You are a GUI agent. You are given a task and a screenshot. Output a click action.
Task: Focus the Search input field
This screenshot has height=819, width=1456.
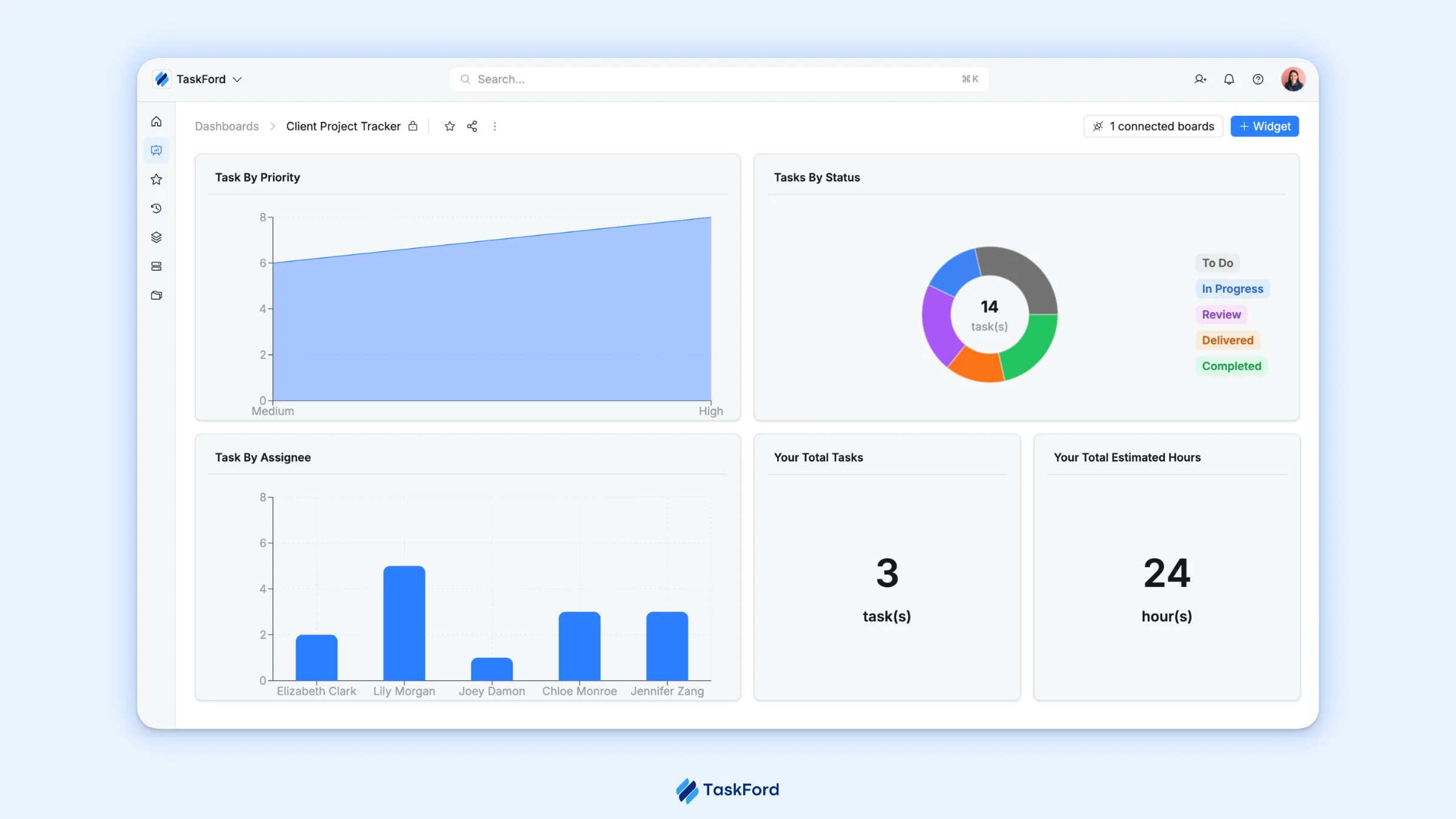tap(719, 79)
